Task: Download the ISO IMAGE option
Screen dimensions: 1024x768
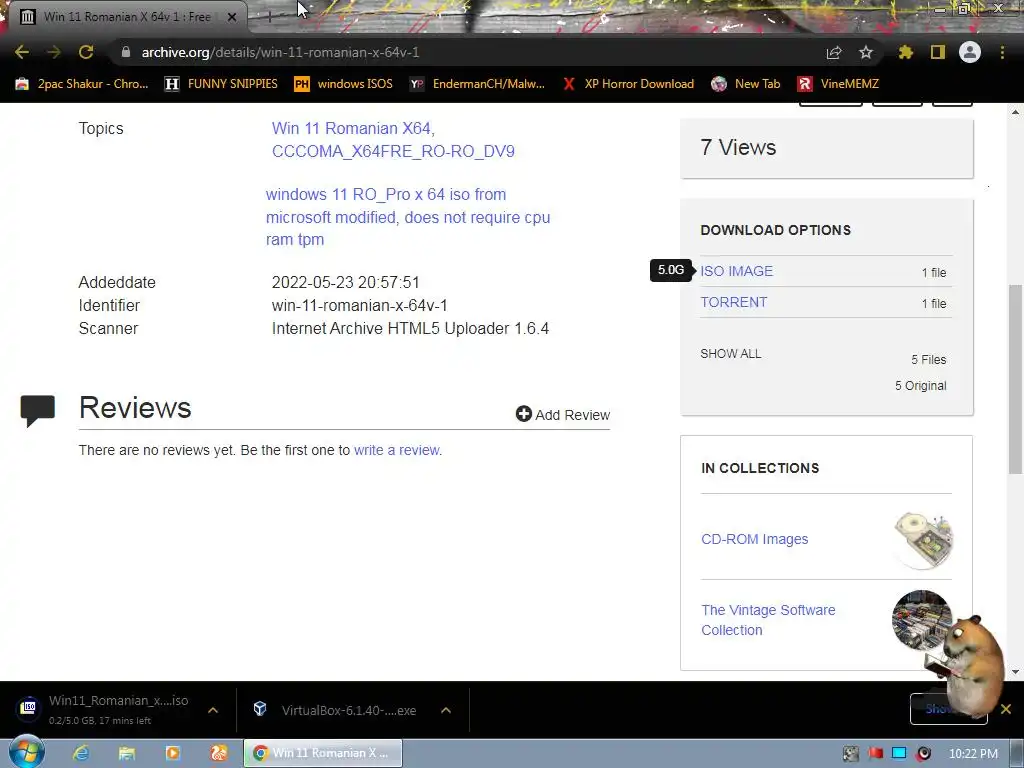Action: coord(736,270)
